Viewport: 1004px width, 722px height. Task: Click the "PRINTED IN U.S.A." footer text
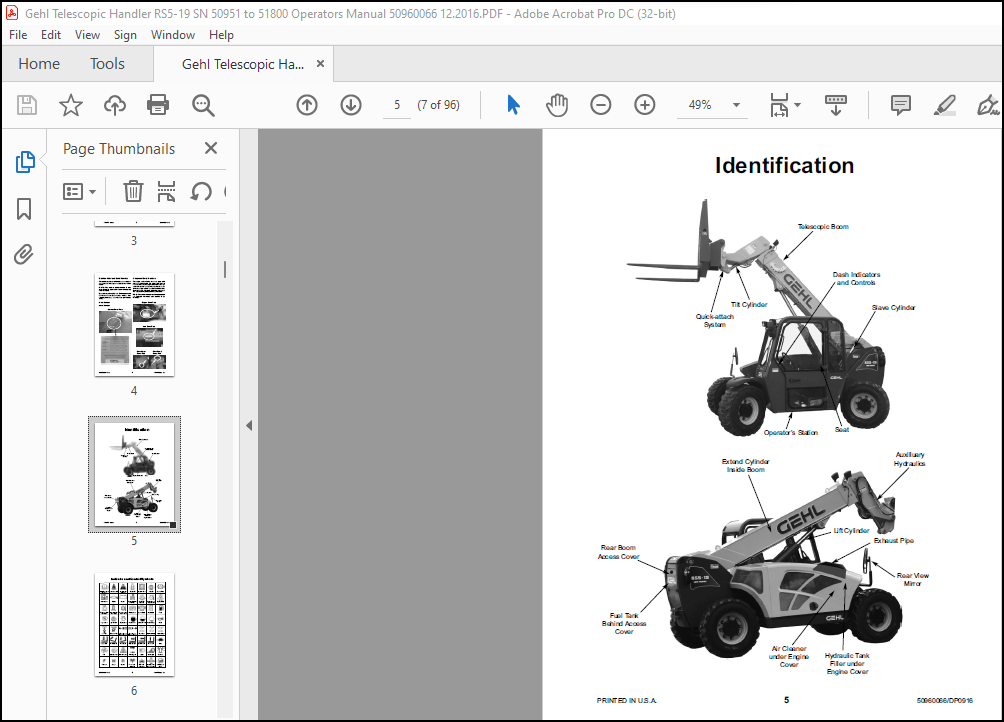(627, 701)
